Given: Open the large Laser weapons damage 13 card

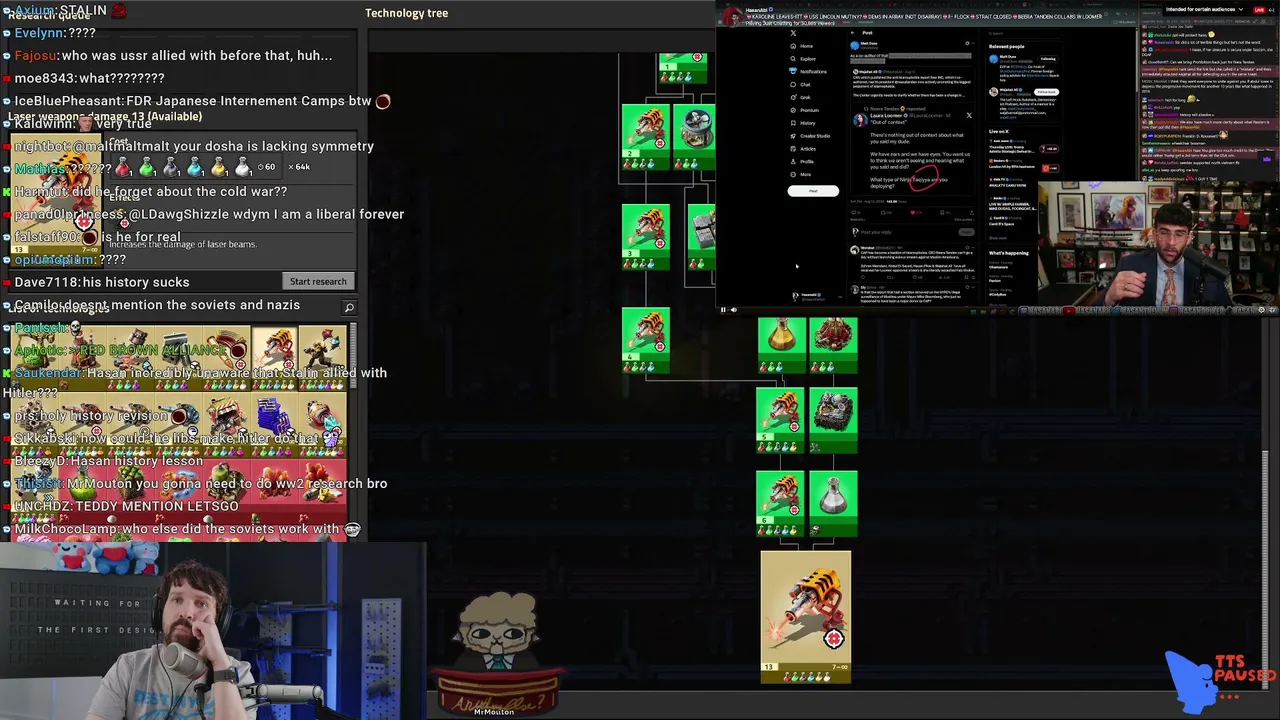Looking at the screenshot, I should tap(806, 617).
